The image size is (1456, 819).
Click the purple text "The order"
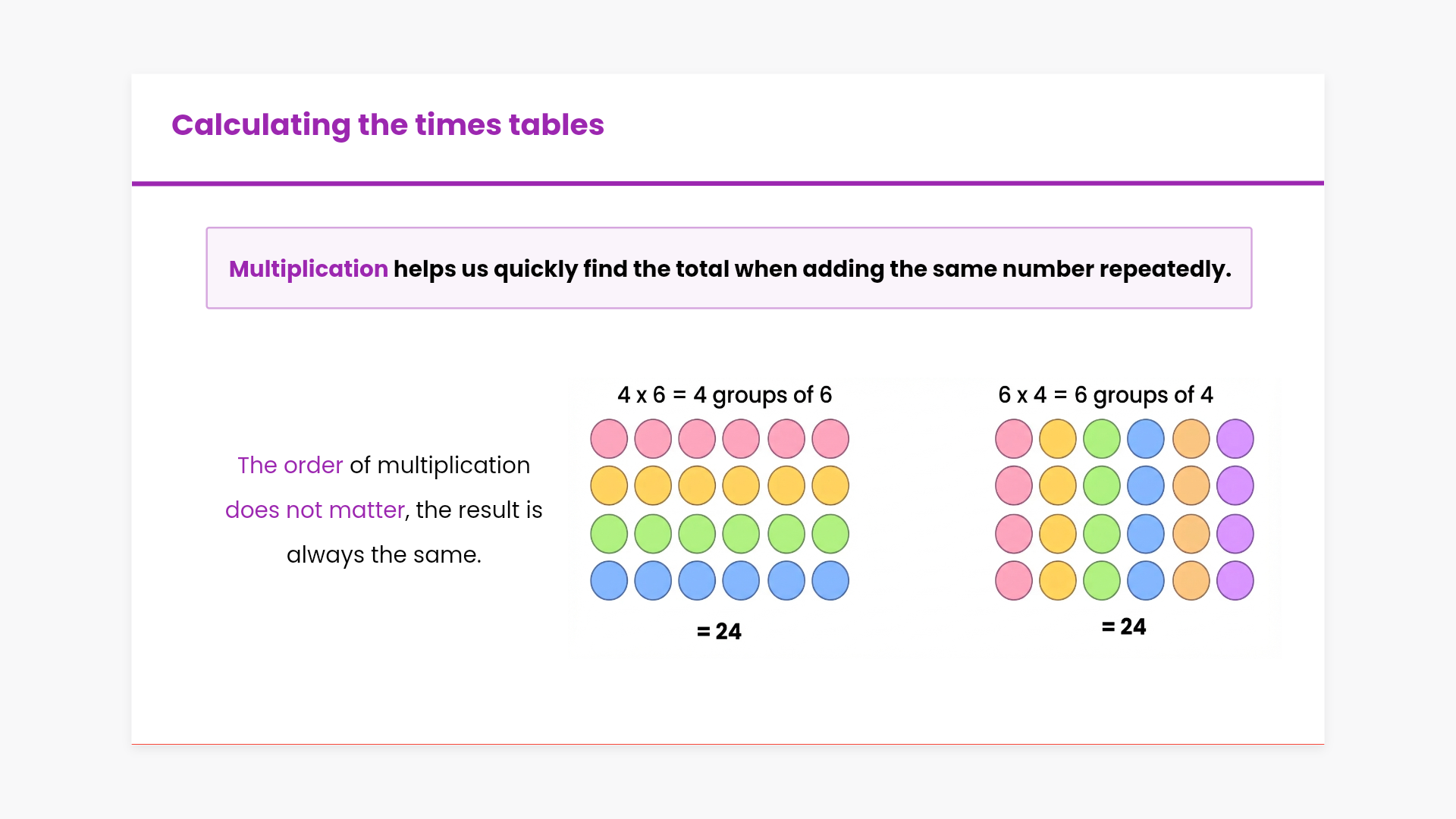click(290, 466)
